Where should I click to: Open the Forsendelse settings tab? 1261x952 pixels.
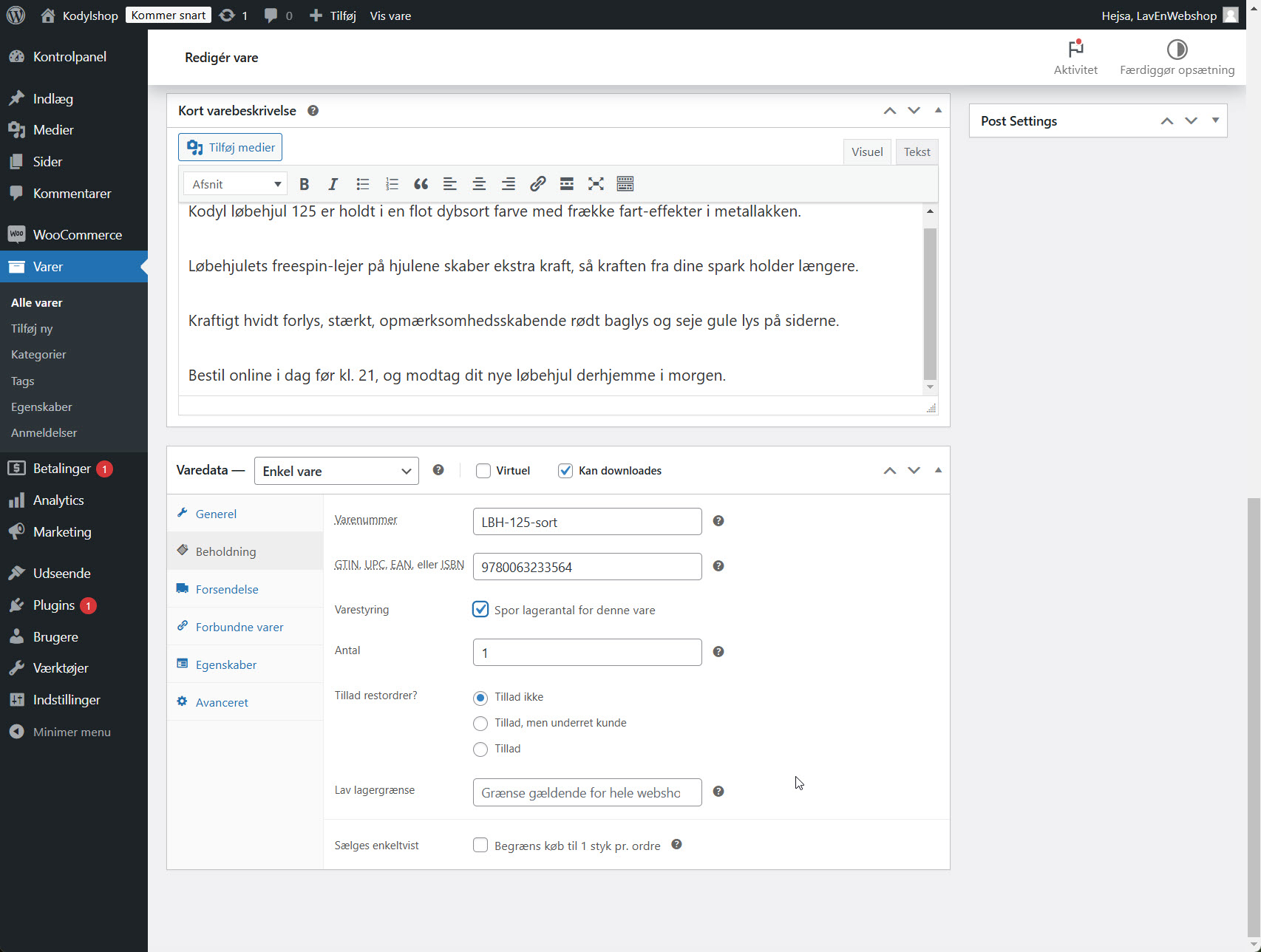click(x=226, y=589)
